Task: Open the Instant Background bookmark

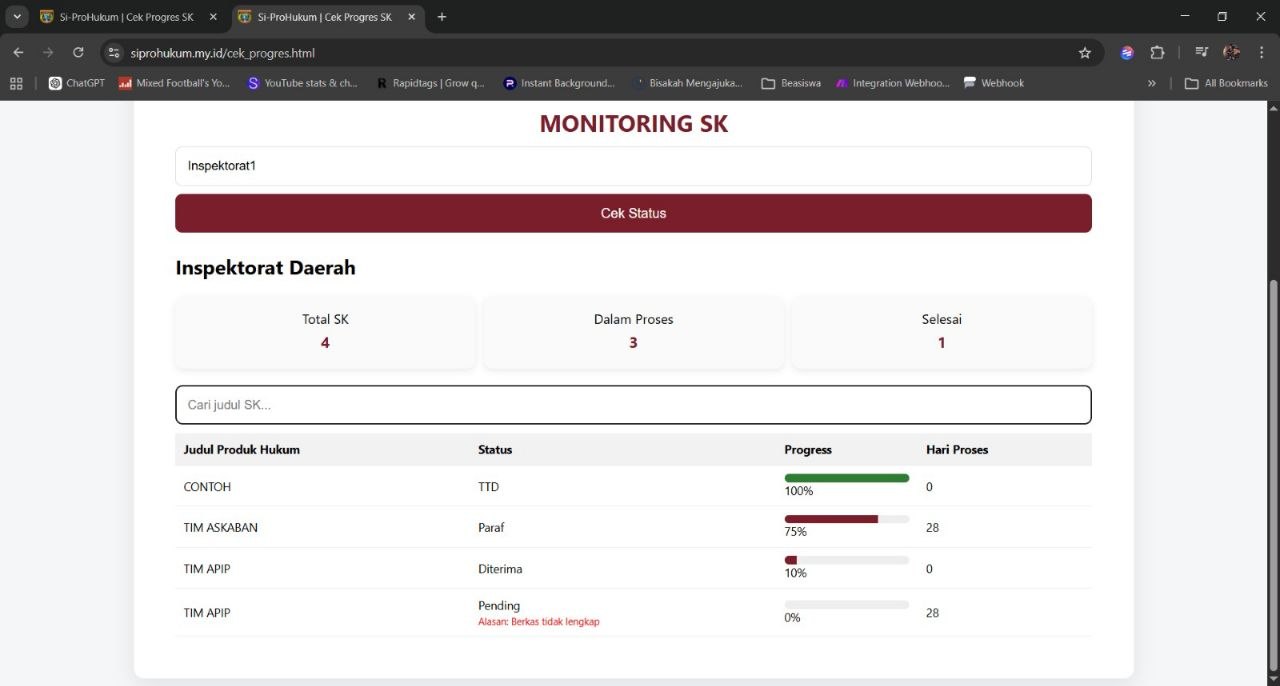Action: pyautogui.click(x=559, y=83)
